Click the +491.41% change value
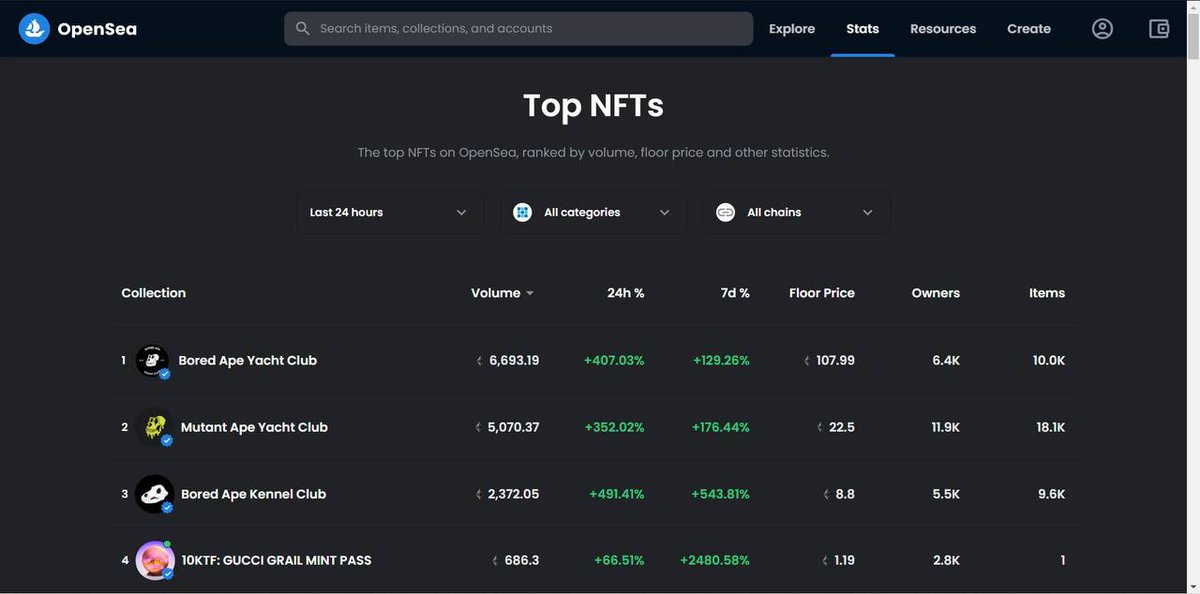Viewport: 1200px width, 594px height. pyautogui.click(x=617, y=494)
